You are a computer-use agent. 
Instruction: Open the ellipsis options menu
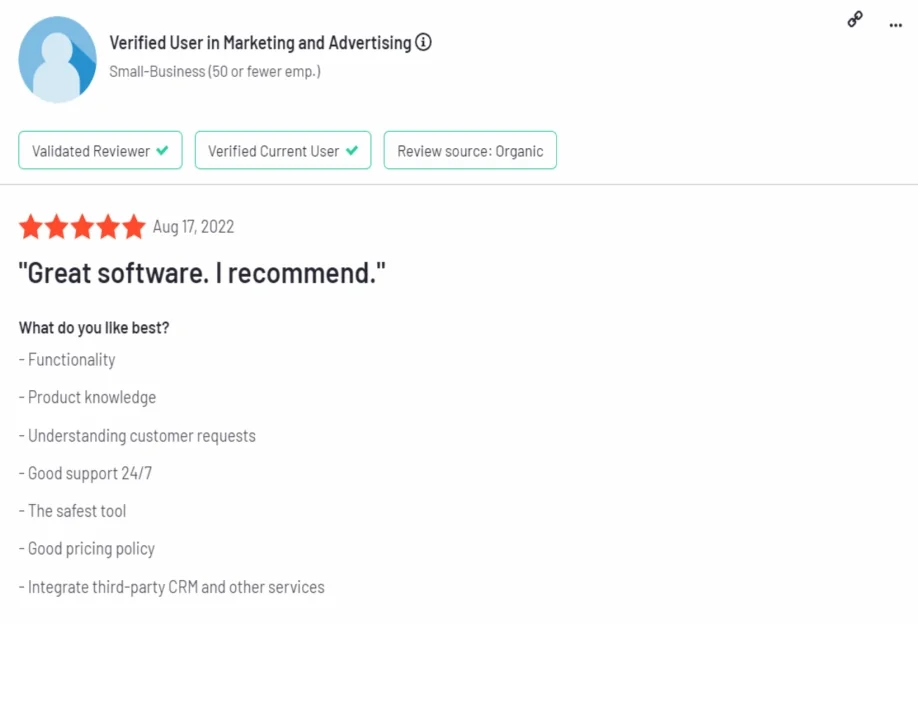(x=895, y=25)
